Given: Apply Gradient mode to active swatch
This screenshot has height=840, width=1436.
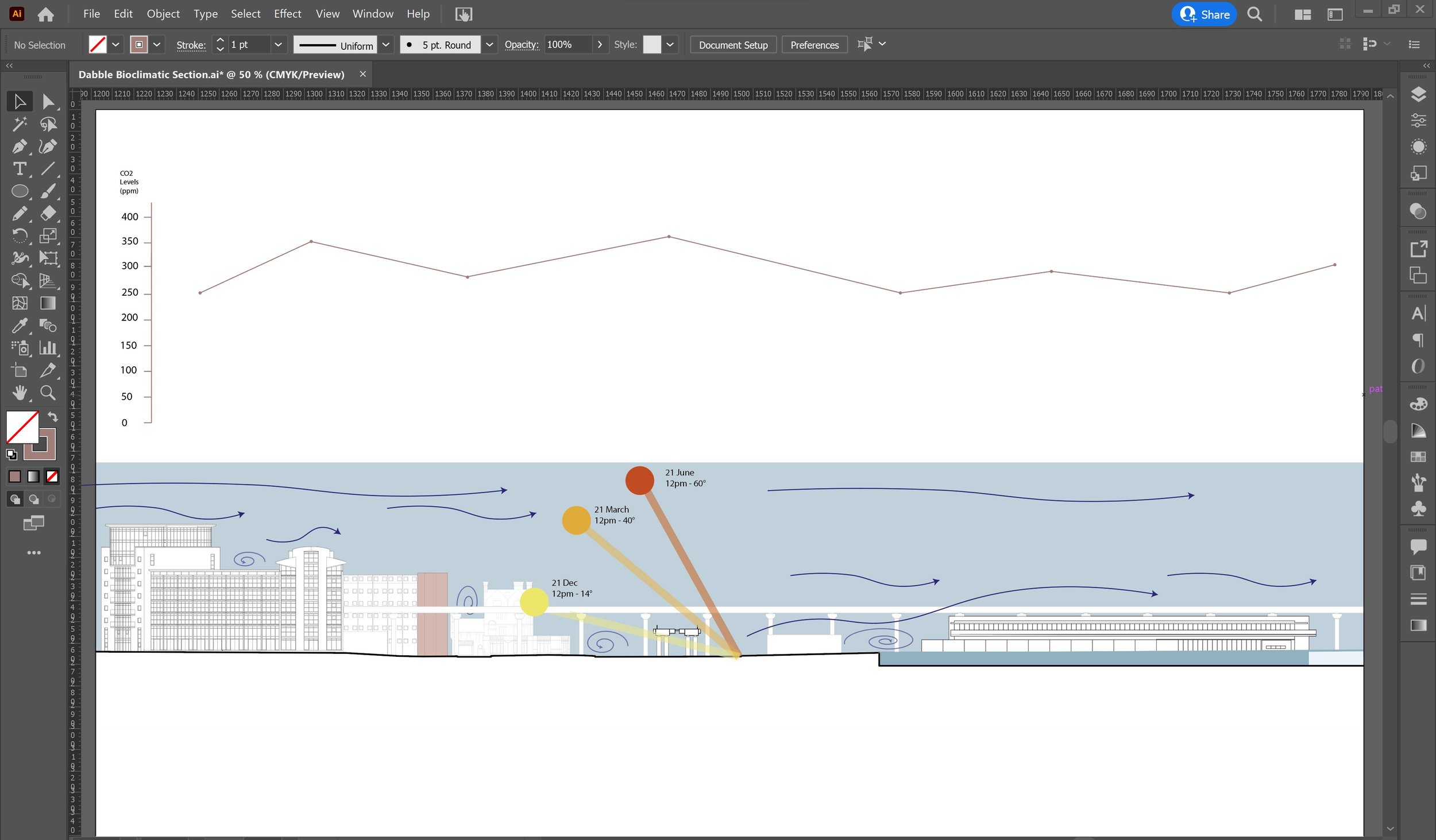Looking at the screenshot, I should (33, 477).
